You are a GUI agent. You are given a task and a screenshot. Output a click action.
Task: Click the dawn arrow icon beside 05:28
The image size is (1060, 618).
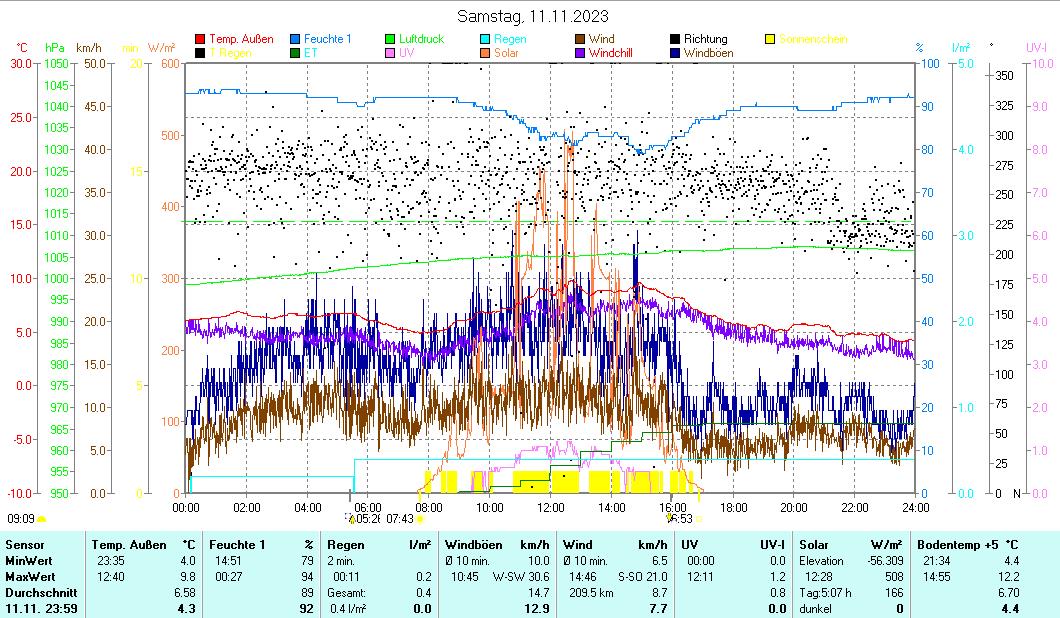coord(350,518)
